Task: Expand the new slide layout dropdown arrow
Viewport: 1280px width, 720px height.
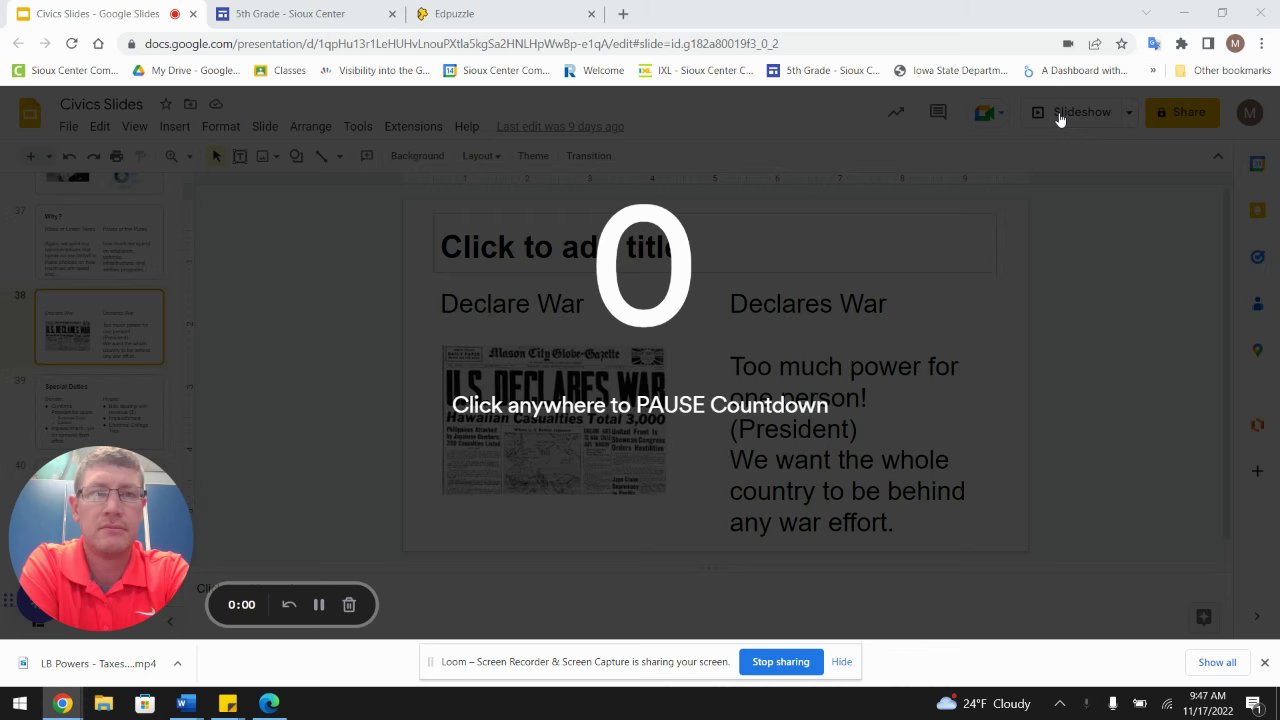Action: click(47, 156)
